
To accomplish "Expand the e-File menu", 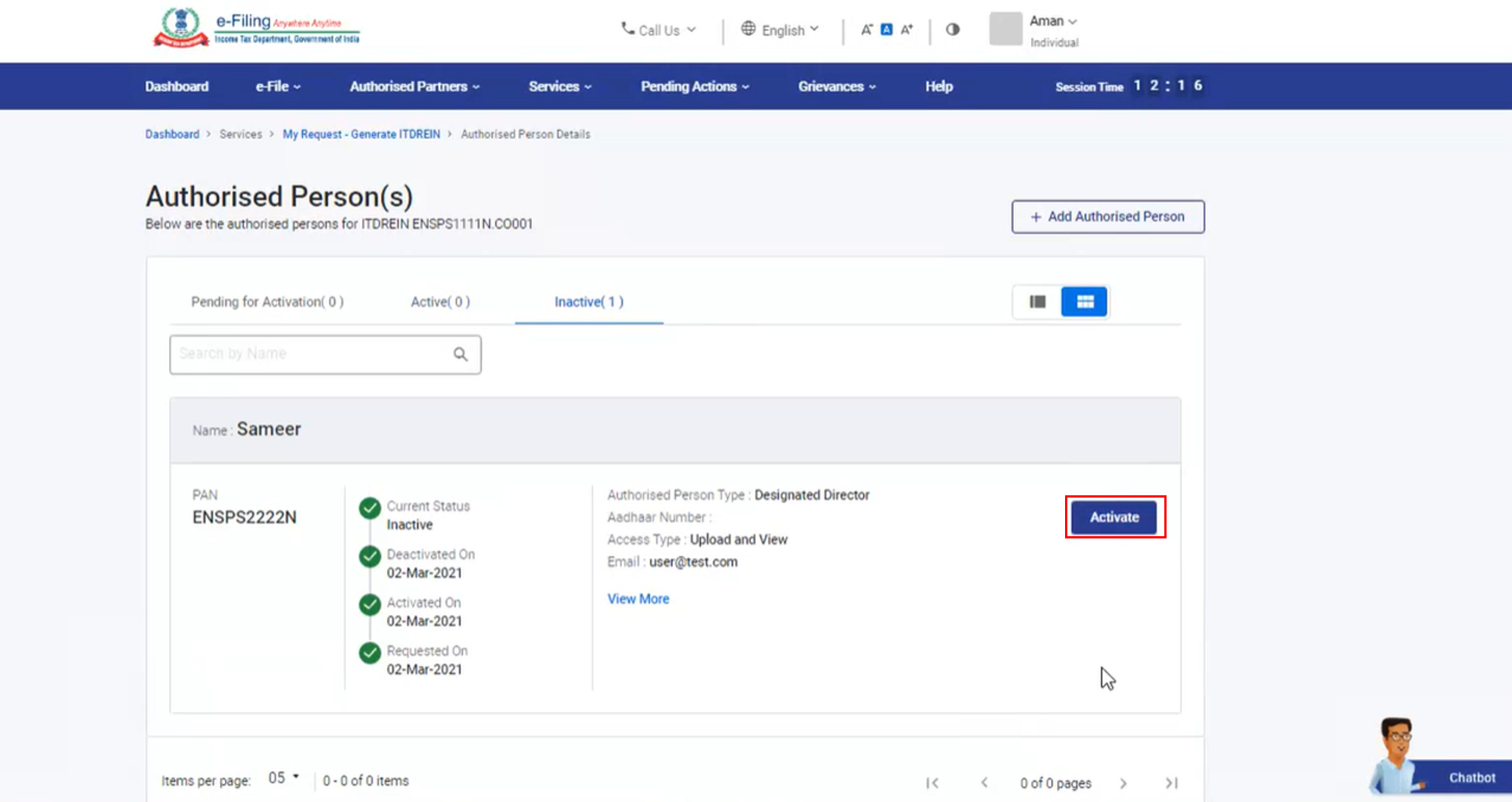I will point(278,86).
